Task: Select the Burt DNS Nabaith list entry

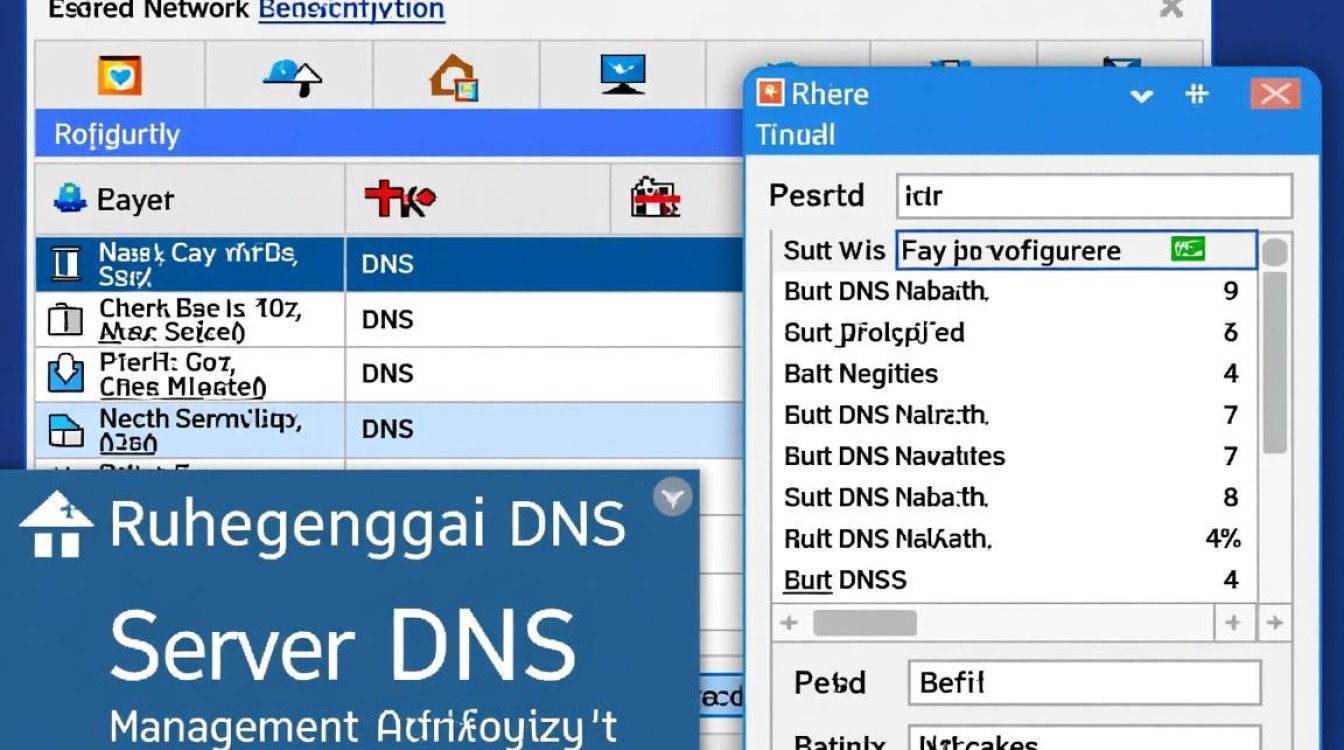Action: 886,291
